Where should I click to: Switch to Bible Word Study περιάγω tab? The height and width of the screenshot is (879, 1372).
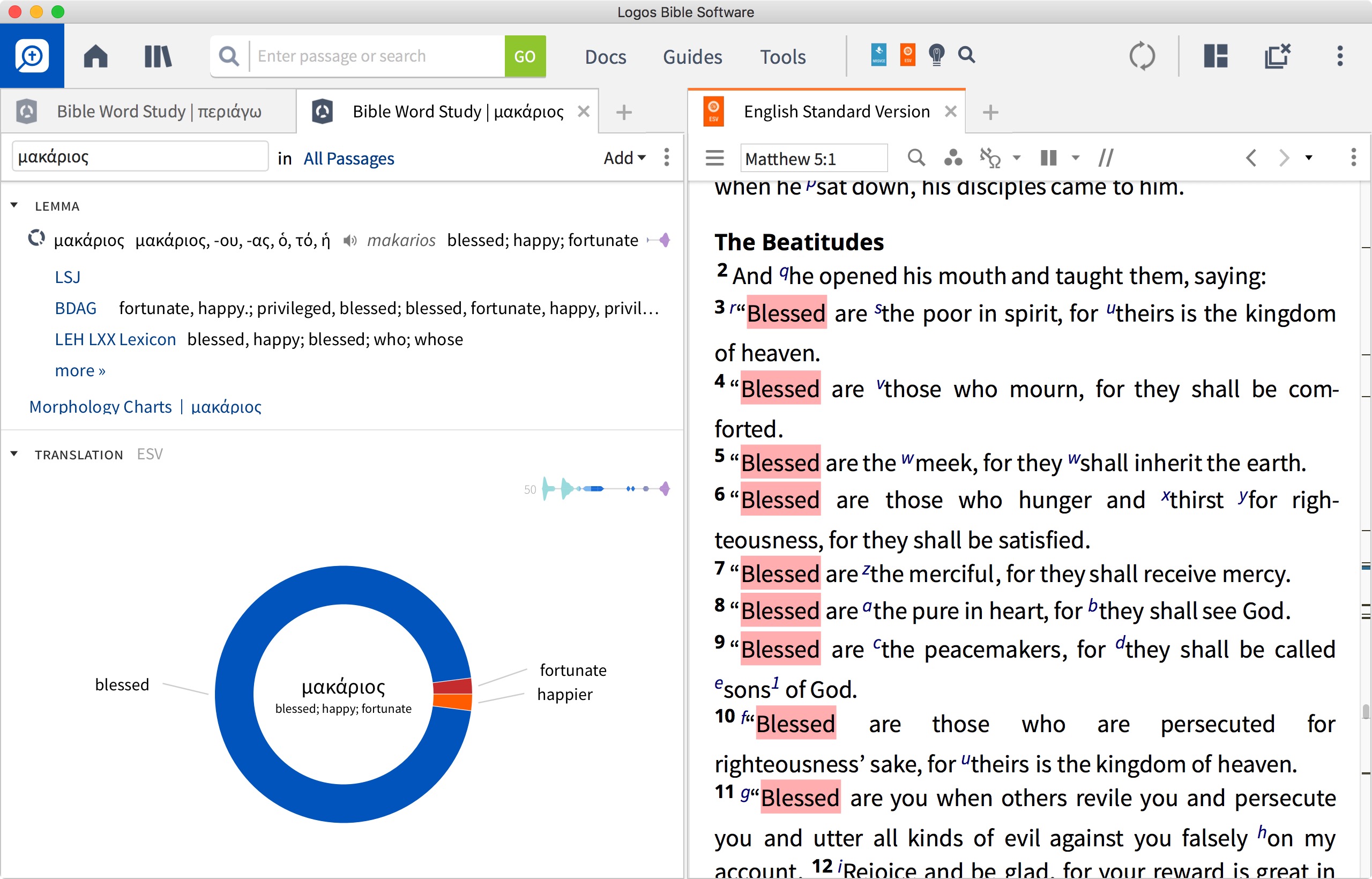148,111
